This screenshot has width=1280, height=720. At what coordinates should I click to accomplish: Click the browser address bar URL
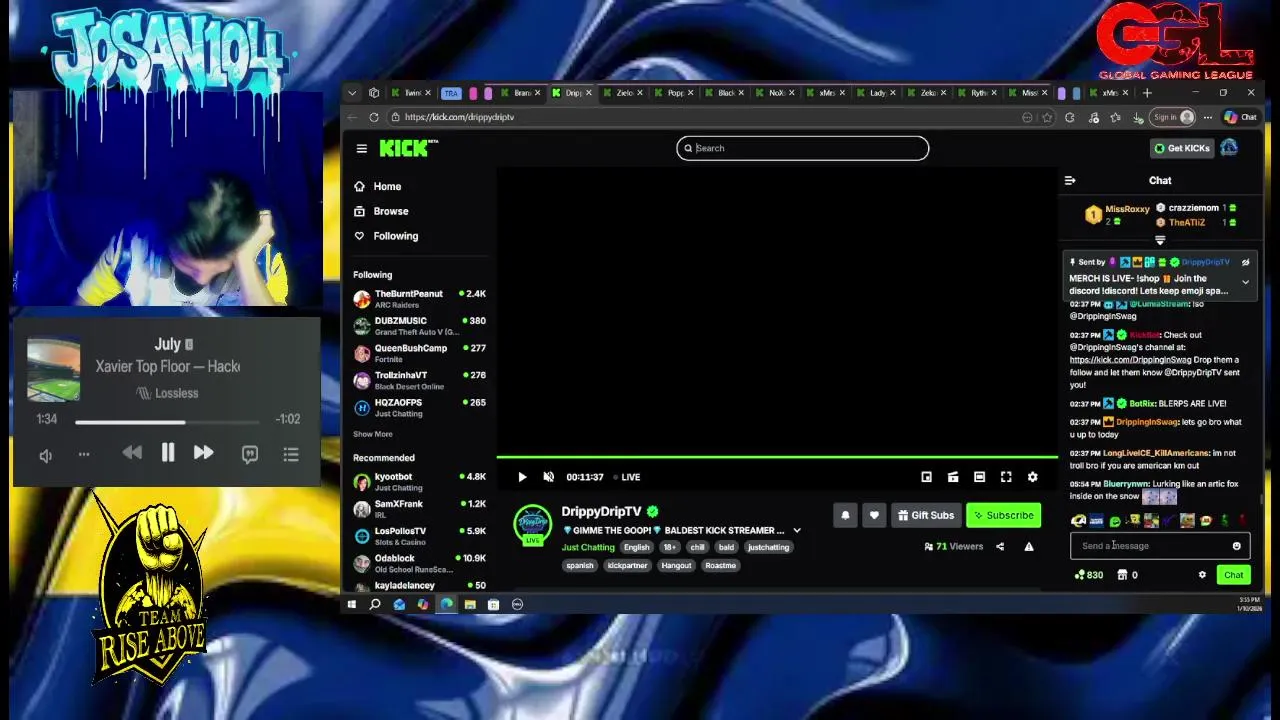[460, 117]
